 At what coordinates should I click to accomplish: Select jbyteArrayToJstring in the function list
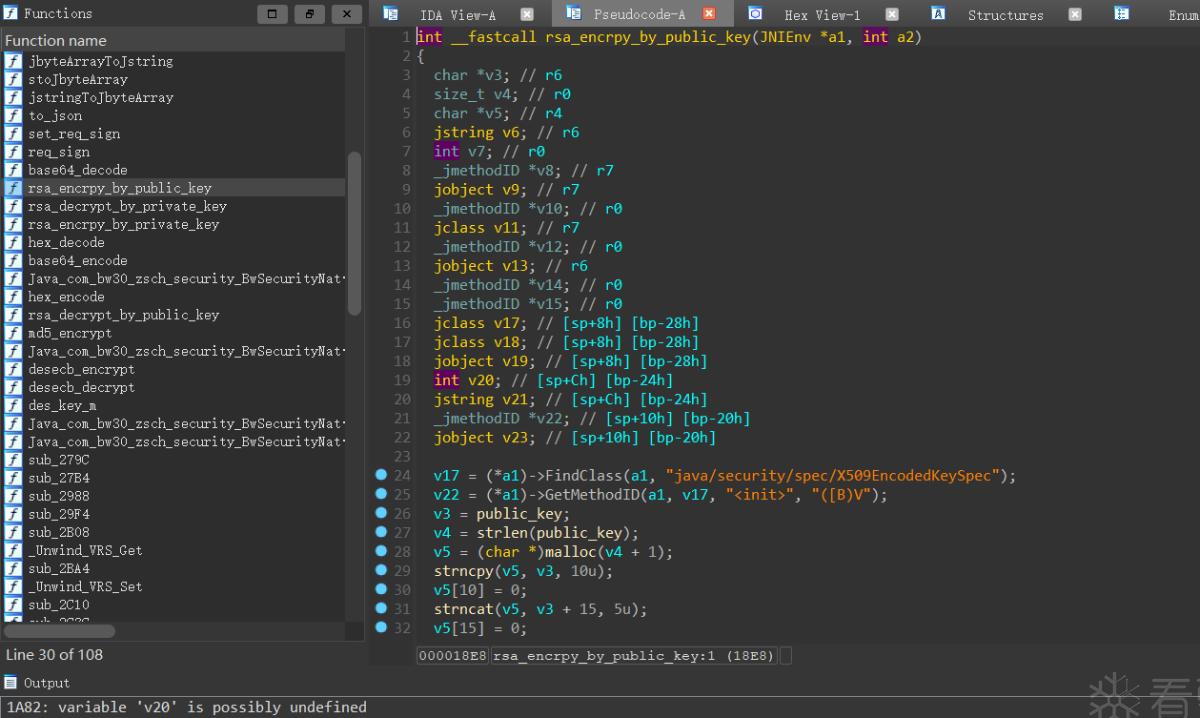coord(100,61)
